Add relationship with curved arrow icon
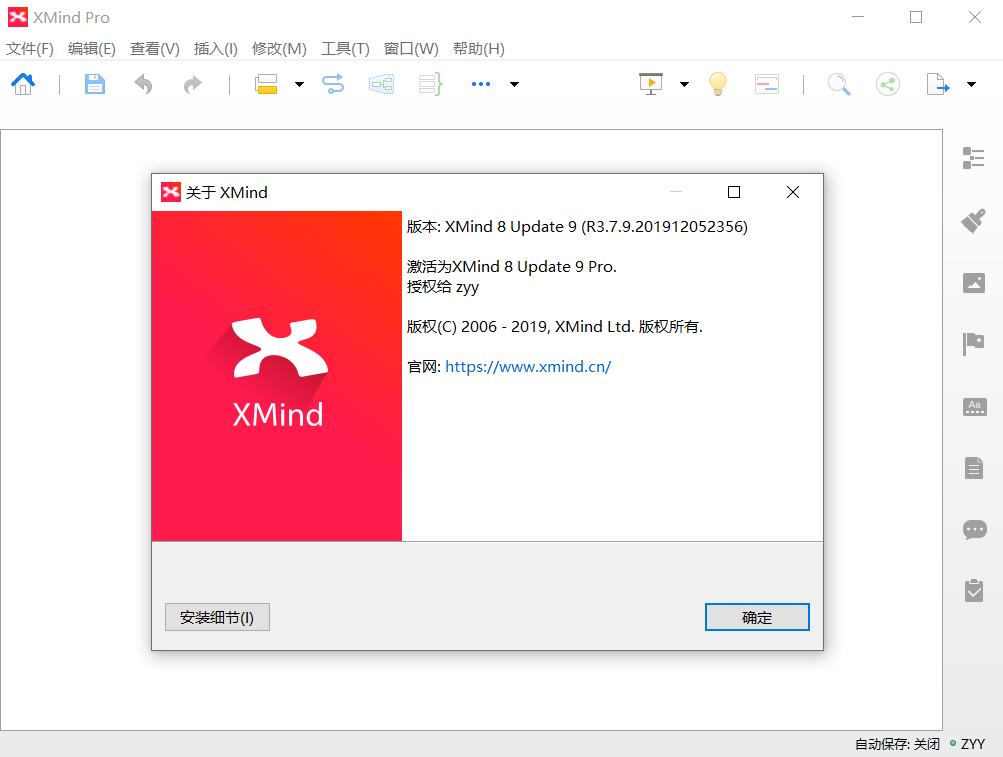 (x=333, y=84)
